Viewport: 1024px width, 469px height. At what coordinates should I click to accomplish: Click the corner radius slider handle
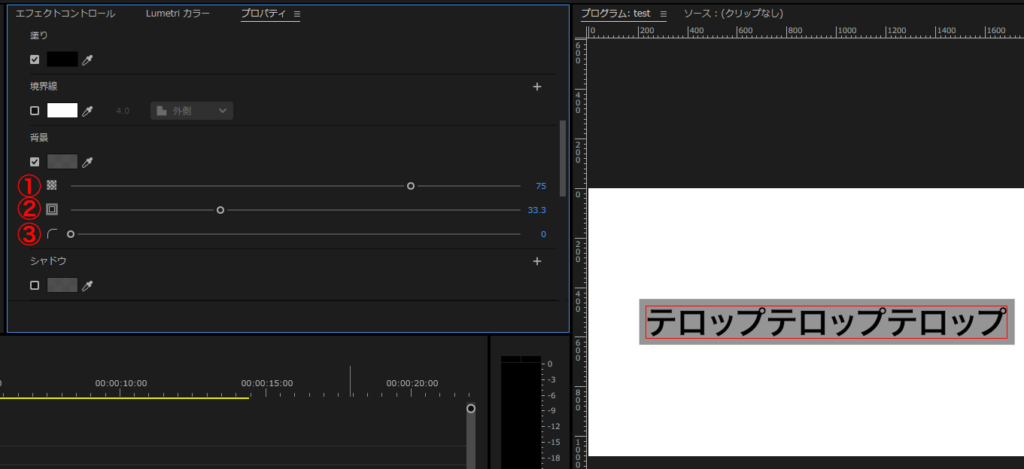click(x=71, y=234)
